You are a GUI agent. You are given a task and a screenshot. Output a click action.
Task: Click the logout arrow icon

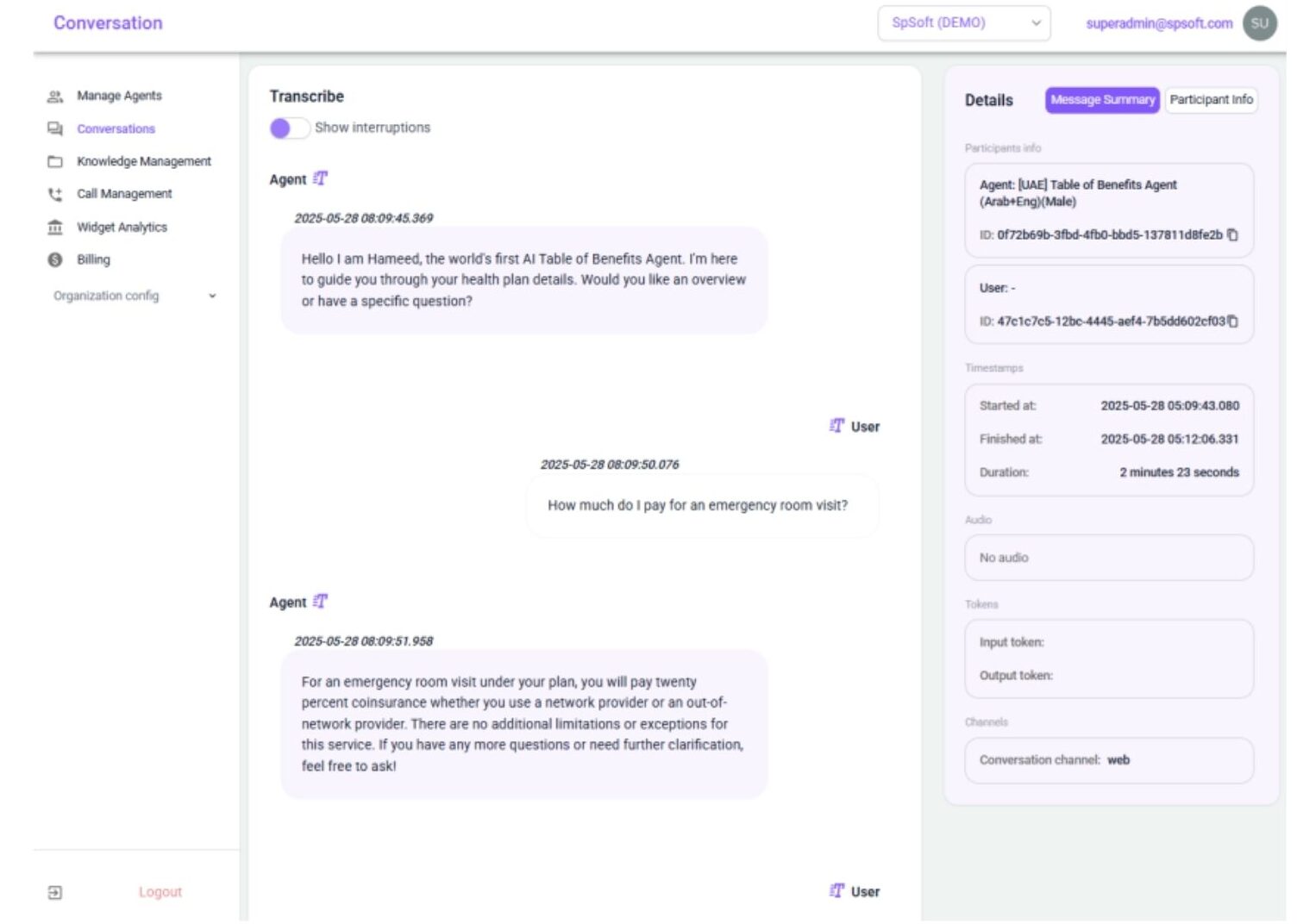pos(55,893)
